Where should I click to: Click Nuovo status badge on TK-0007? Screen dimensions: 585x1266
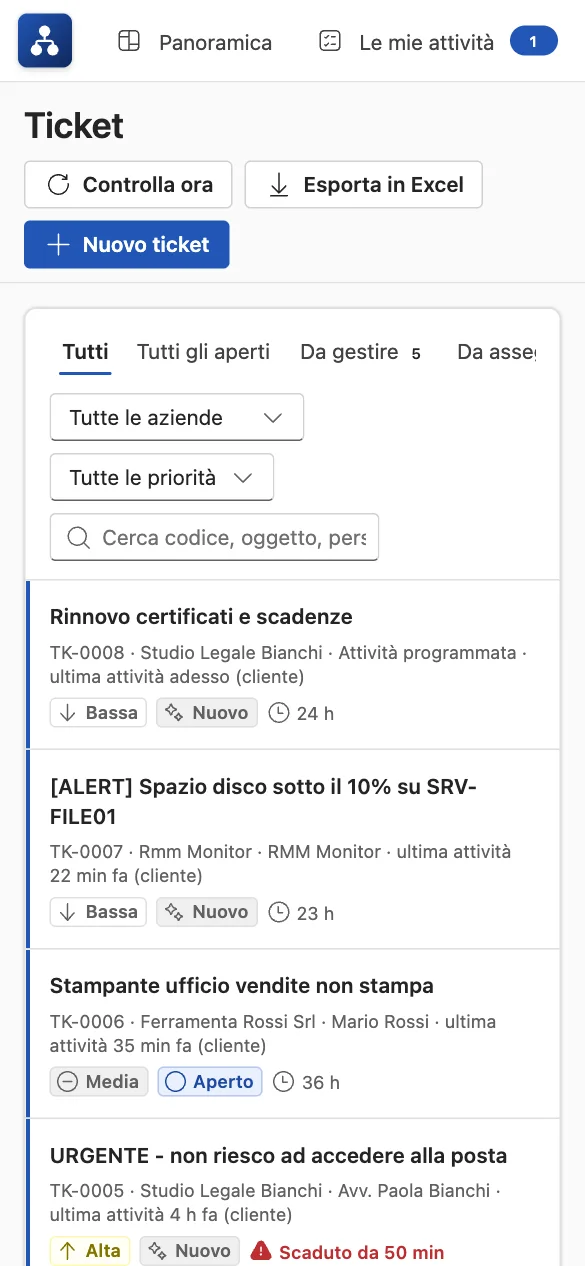[x=207, y=912]
